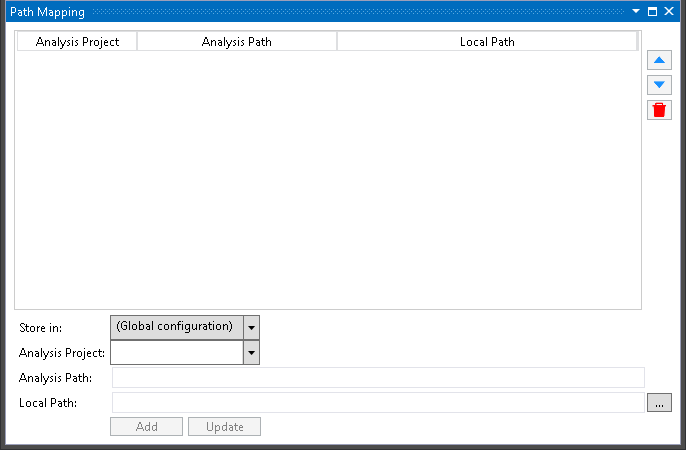Click the 'Analysis Project:' form label

pyautogui.click(x=62, y=353)
